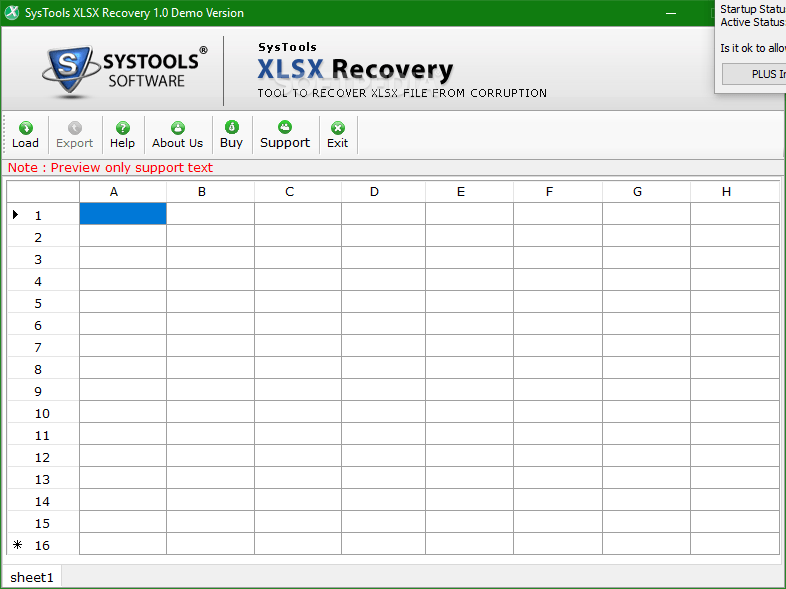Open the About Us toolbar item
Screen dimensions: 786x589
coord(177,135)
